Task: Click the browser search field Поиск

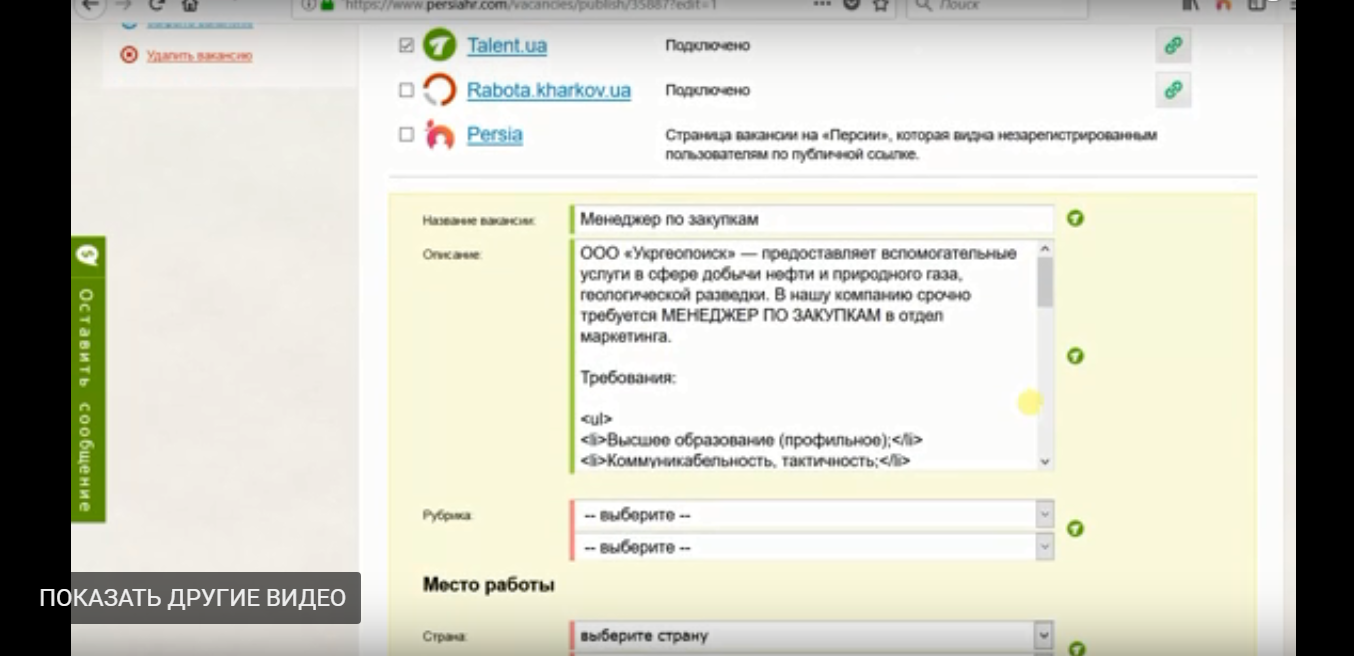Action: [996, 6]
